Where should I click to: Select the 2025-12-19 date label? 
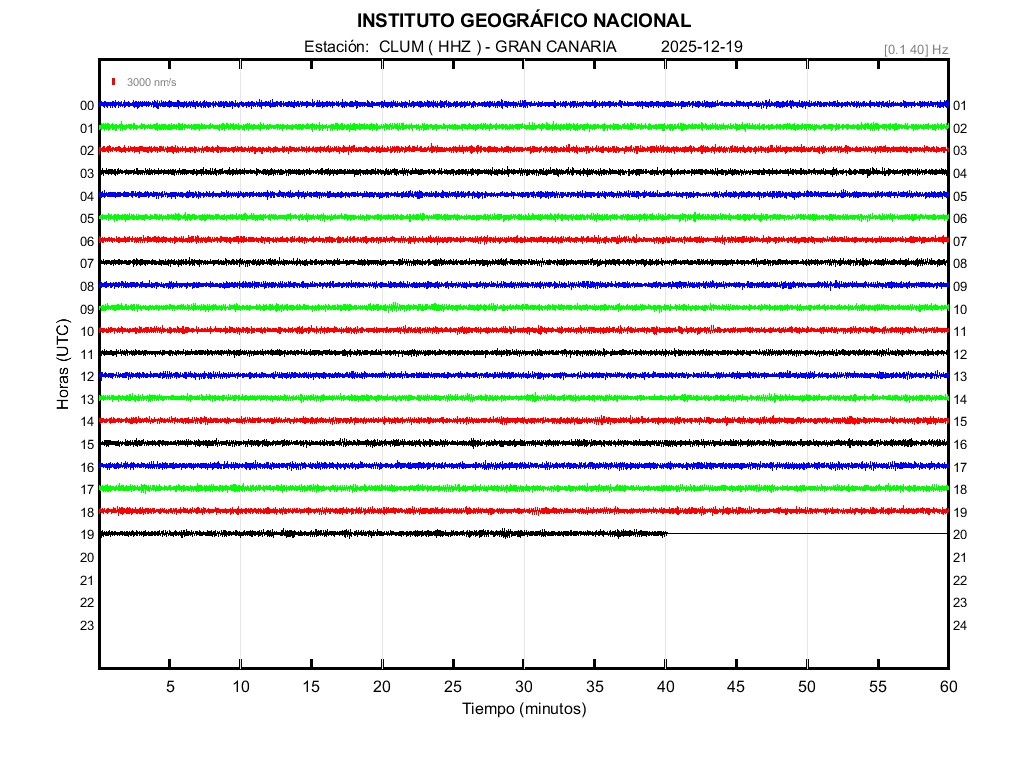[701, 47]
